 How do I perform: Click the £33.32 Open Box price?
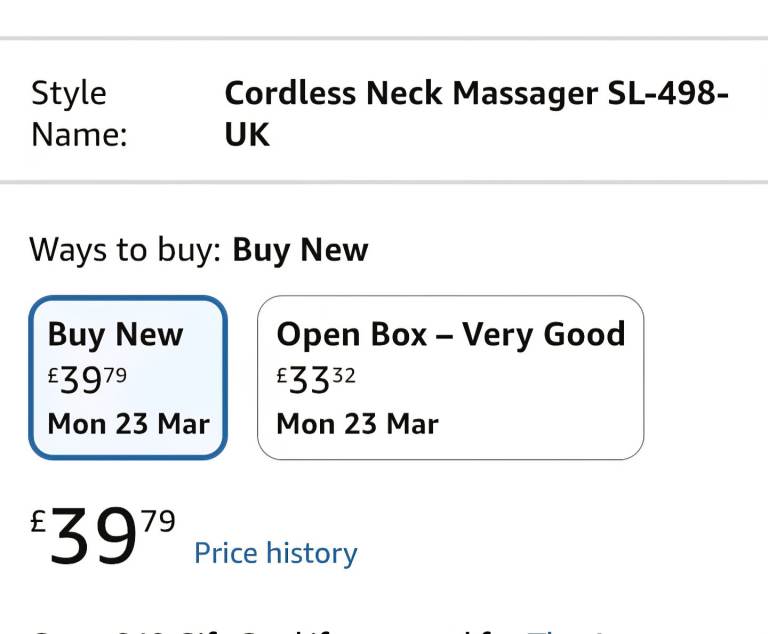[x=316, y=380]
